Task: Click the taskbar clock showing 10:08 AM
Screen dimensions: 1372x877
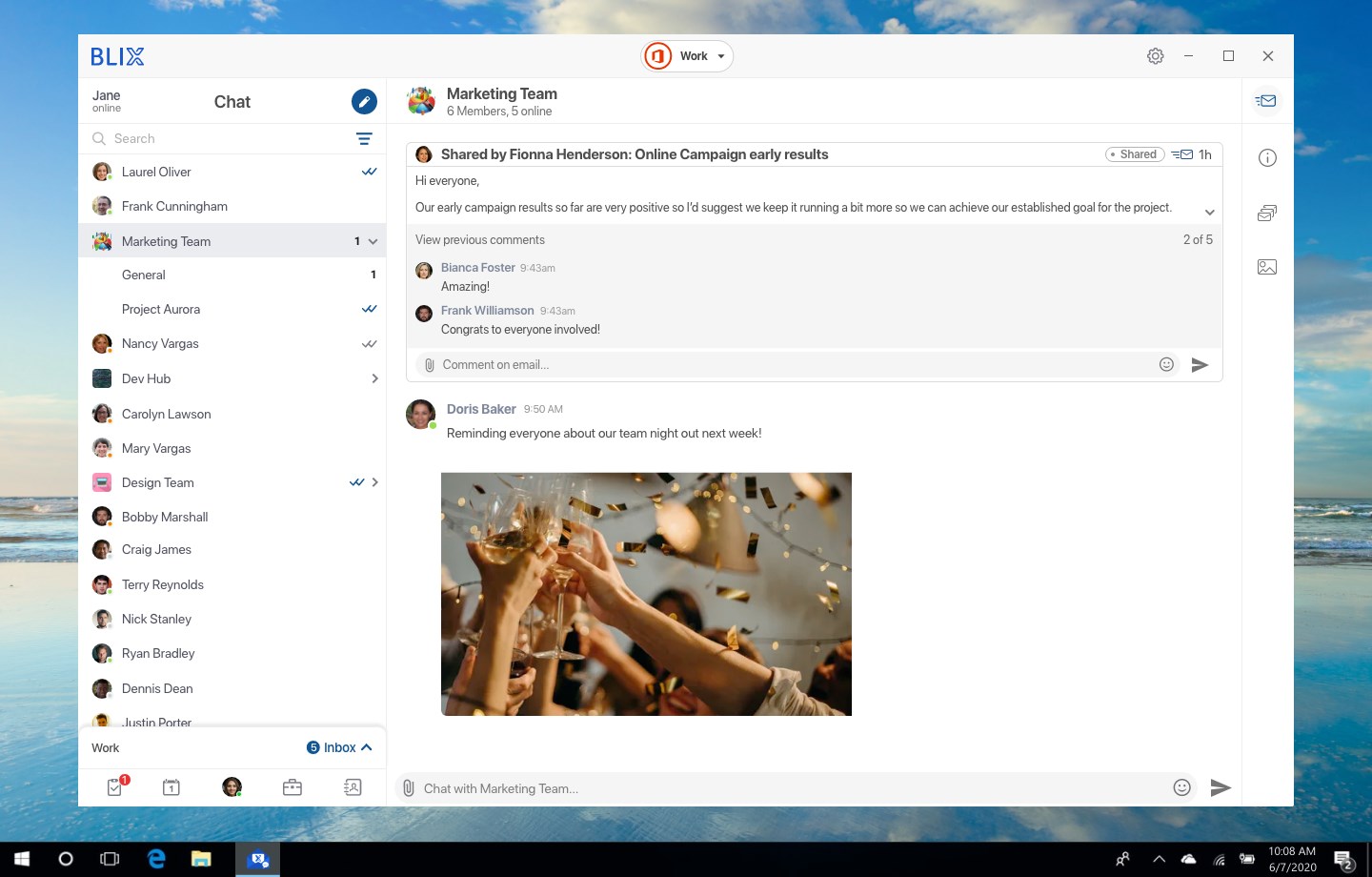Action: coord(1292,859)
